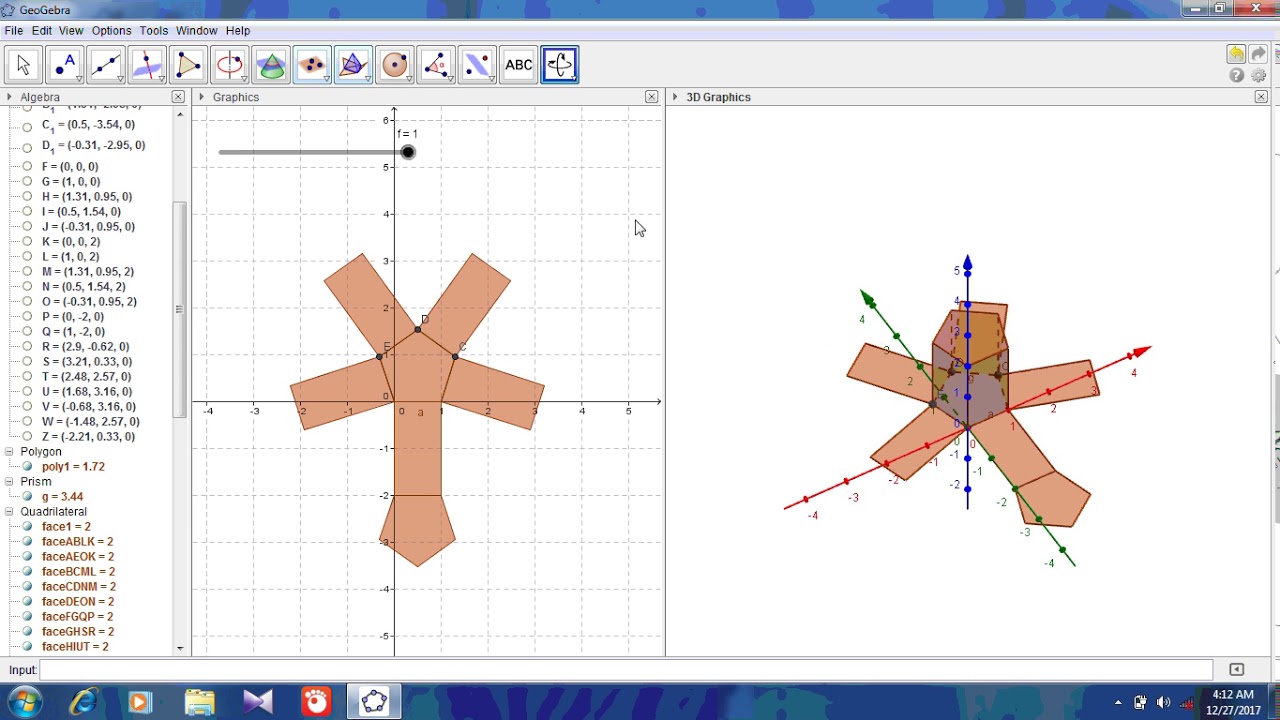Open the Angle tool dropdown arrow
The image size is (1280, 720).
450,79
